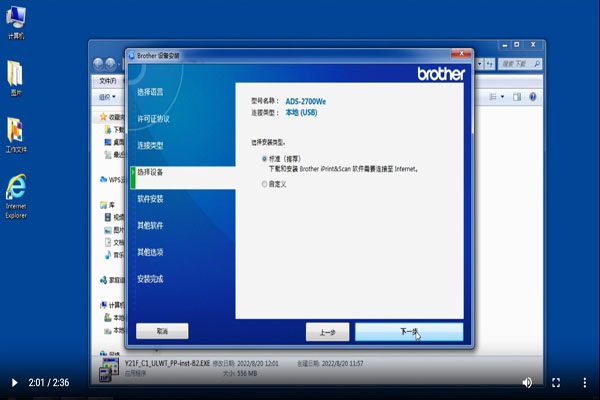Click the 软件安装 installer step
This screenshot has width=600, height=400.
[150, 199]
